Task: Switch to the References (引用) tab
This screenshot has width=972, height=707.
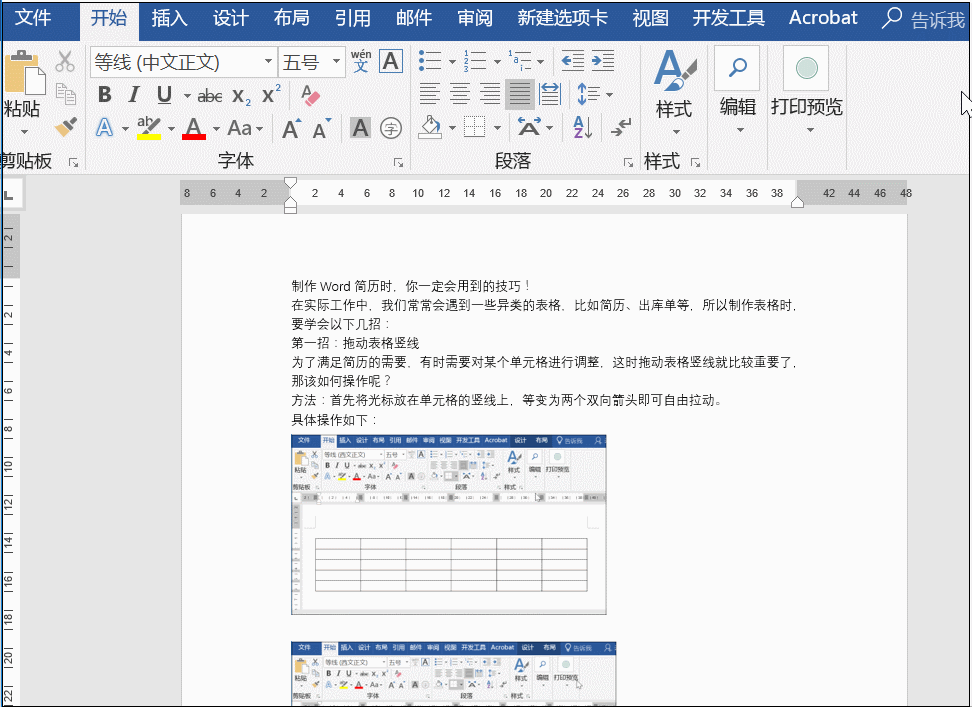Action: tap(353, 18)
